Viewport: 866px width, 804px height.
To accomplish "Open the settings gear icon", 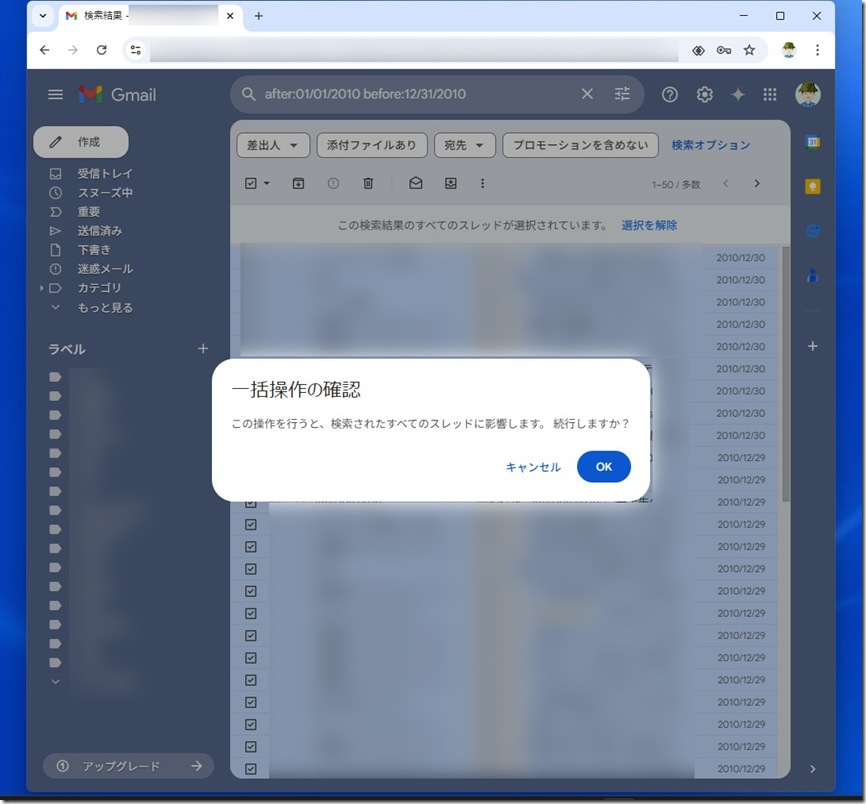I will pos(704,95).
